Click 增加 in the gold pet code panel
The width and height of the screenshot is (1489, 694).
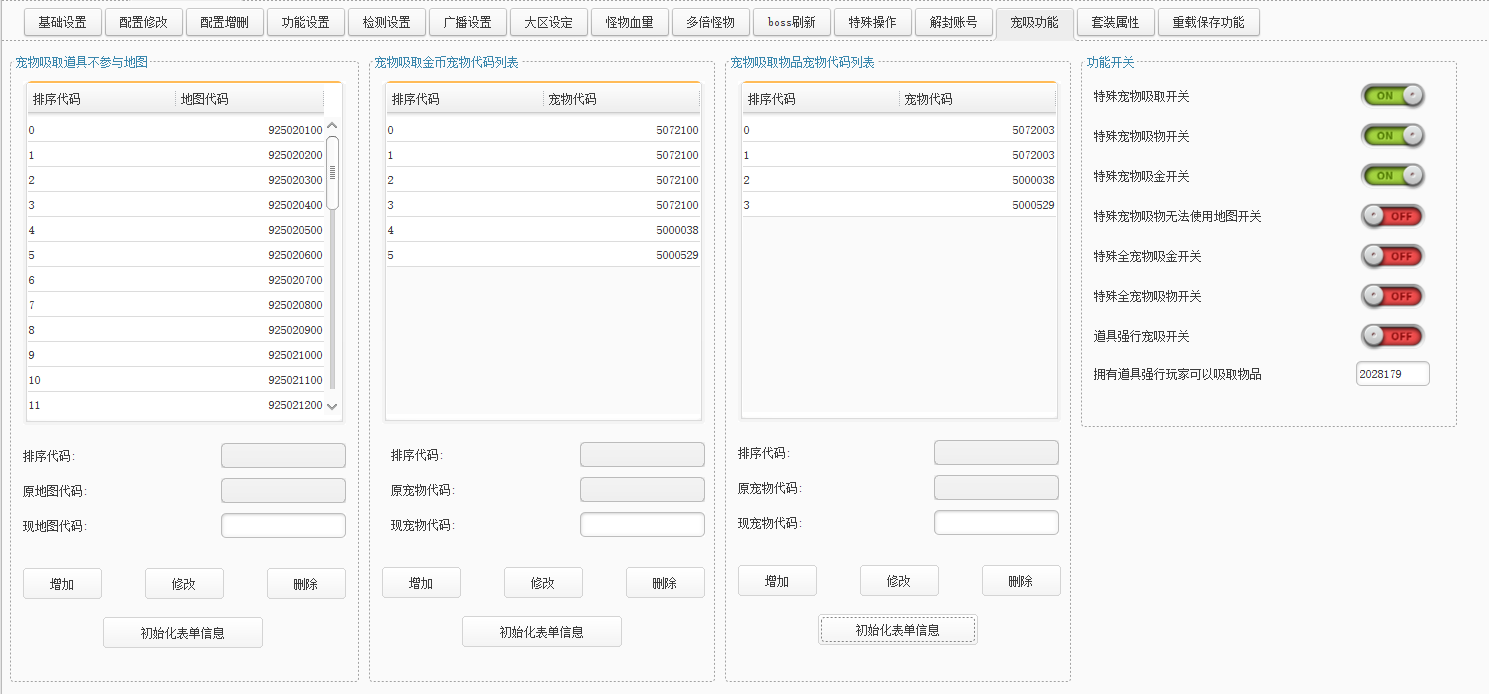click(x=421, y=583)
